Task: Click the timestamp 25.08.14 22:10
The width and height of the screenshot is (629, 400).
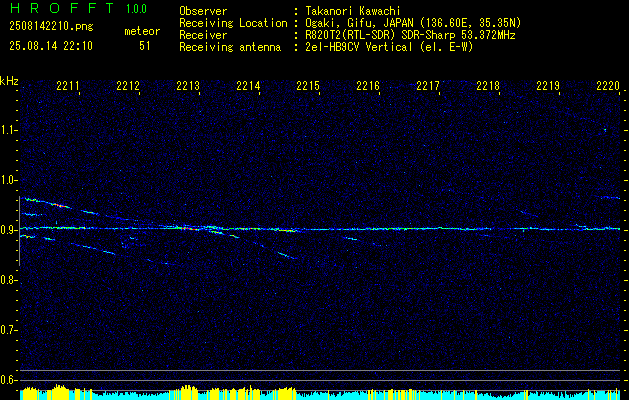Action: pos(51,46)
